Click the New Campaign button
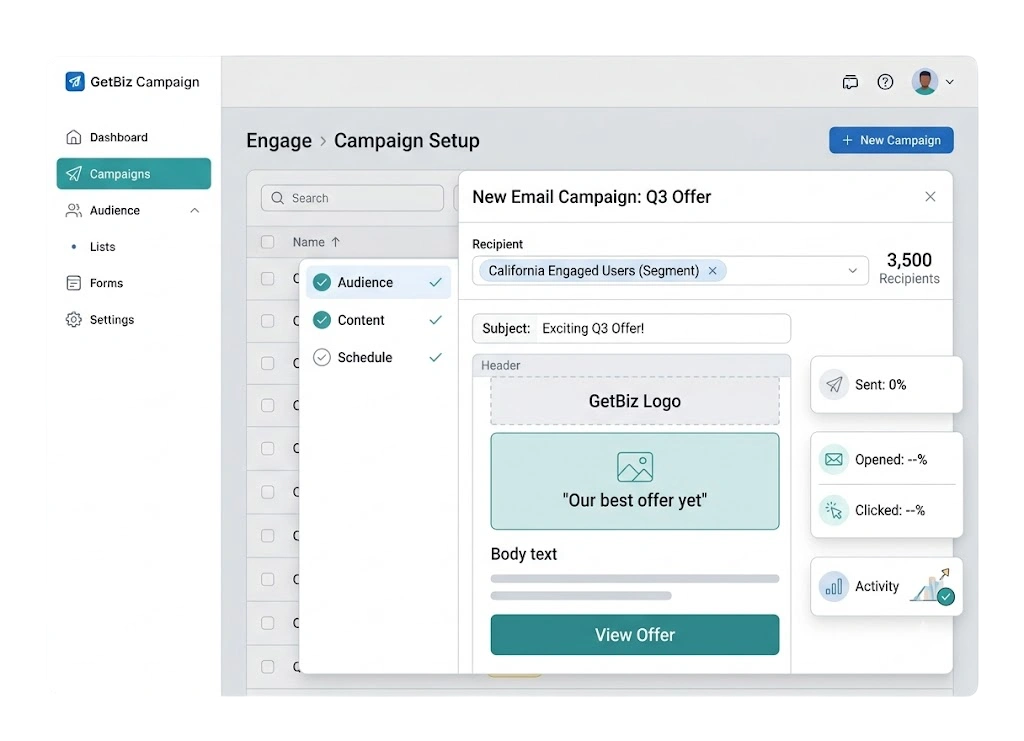This screenshot has width=1024, height=741. pos(891,140)
